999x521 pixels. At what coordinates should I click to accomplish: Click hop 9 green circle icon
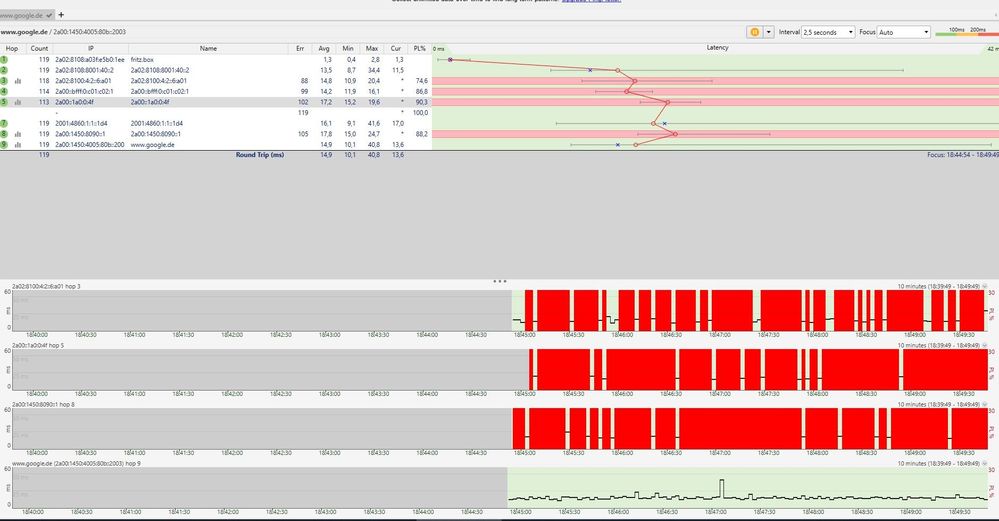coord(4,145)
